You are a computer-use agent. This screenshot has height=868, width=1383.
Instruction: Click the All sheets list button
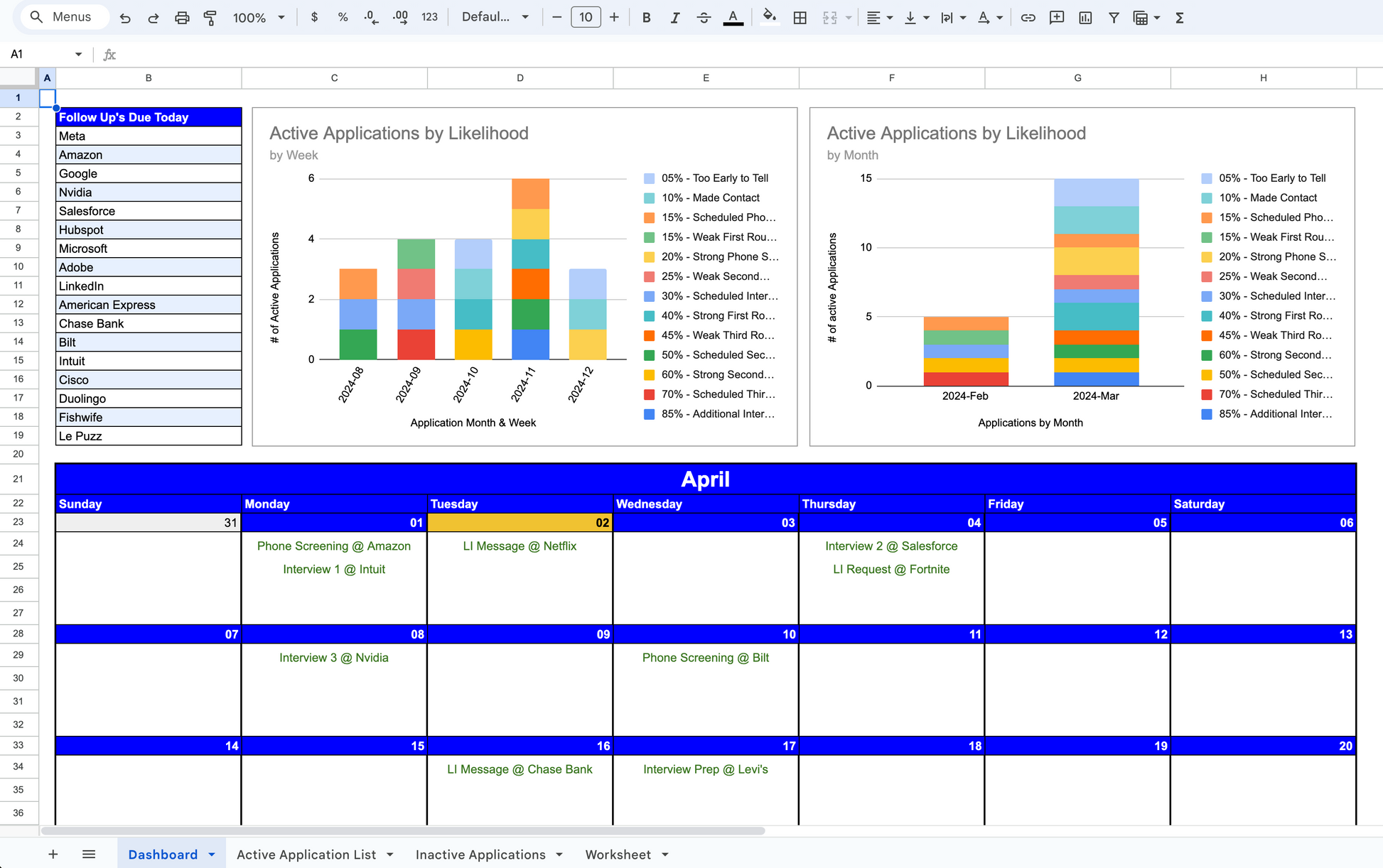click(89, 855)
